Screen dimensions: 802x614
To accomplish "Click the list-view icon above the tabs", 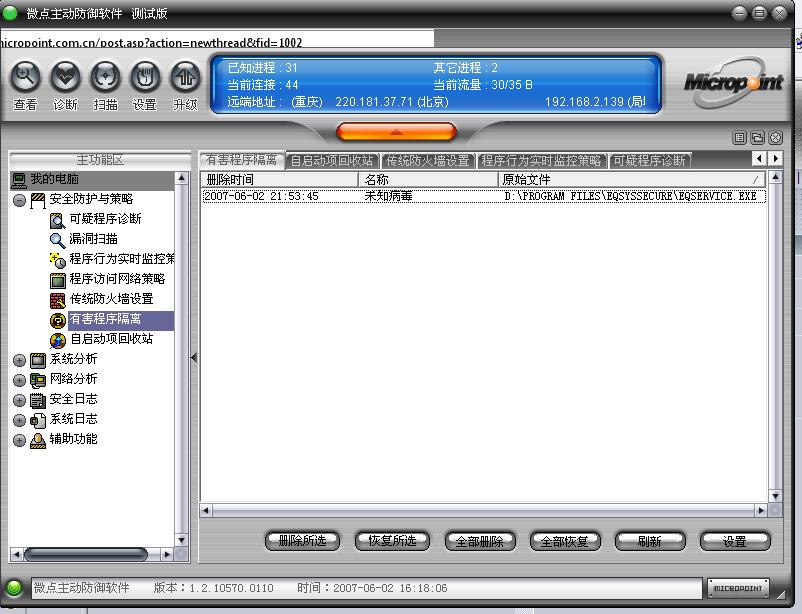I will coord(739,137).
